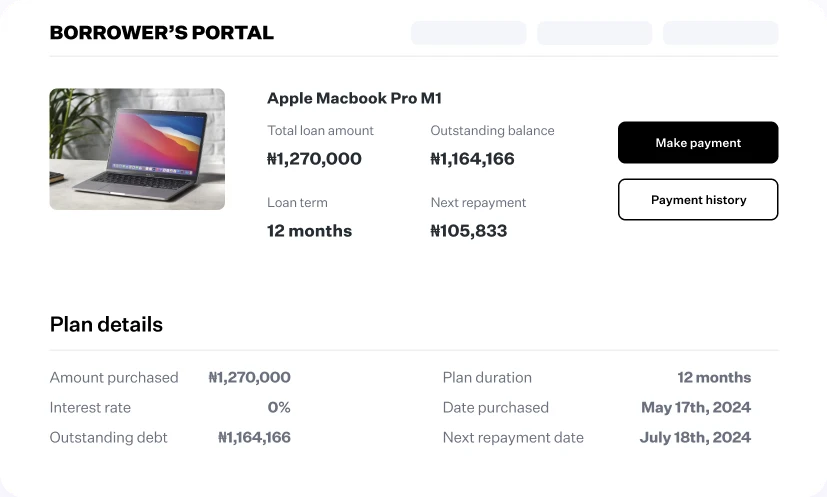Screen dimensions: 827x497
Task: Open the Payment history
Action: click(x=698, y=199)
